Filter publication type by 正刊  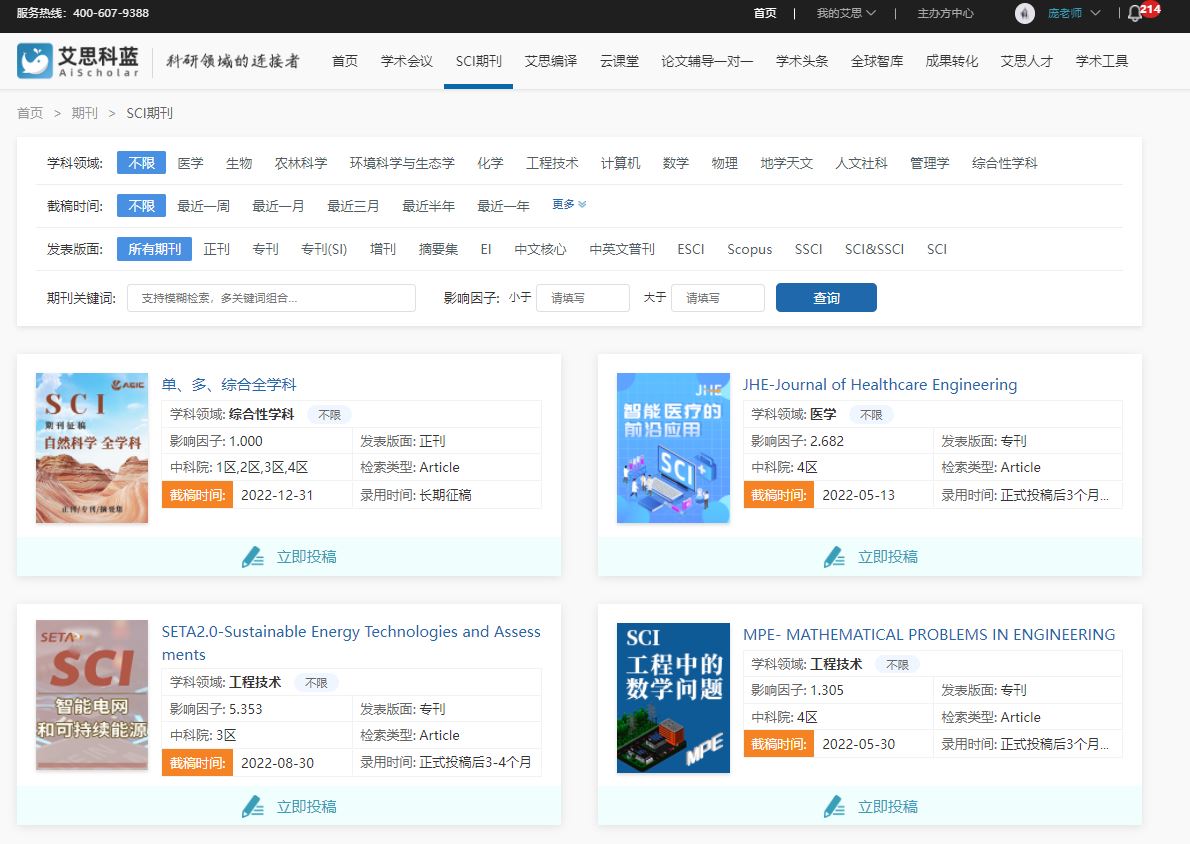click(x=216, y=249)
